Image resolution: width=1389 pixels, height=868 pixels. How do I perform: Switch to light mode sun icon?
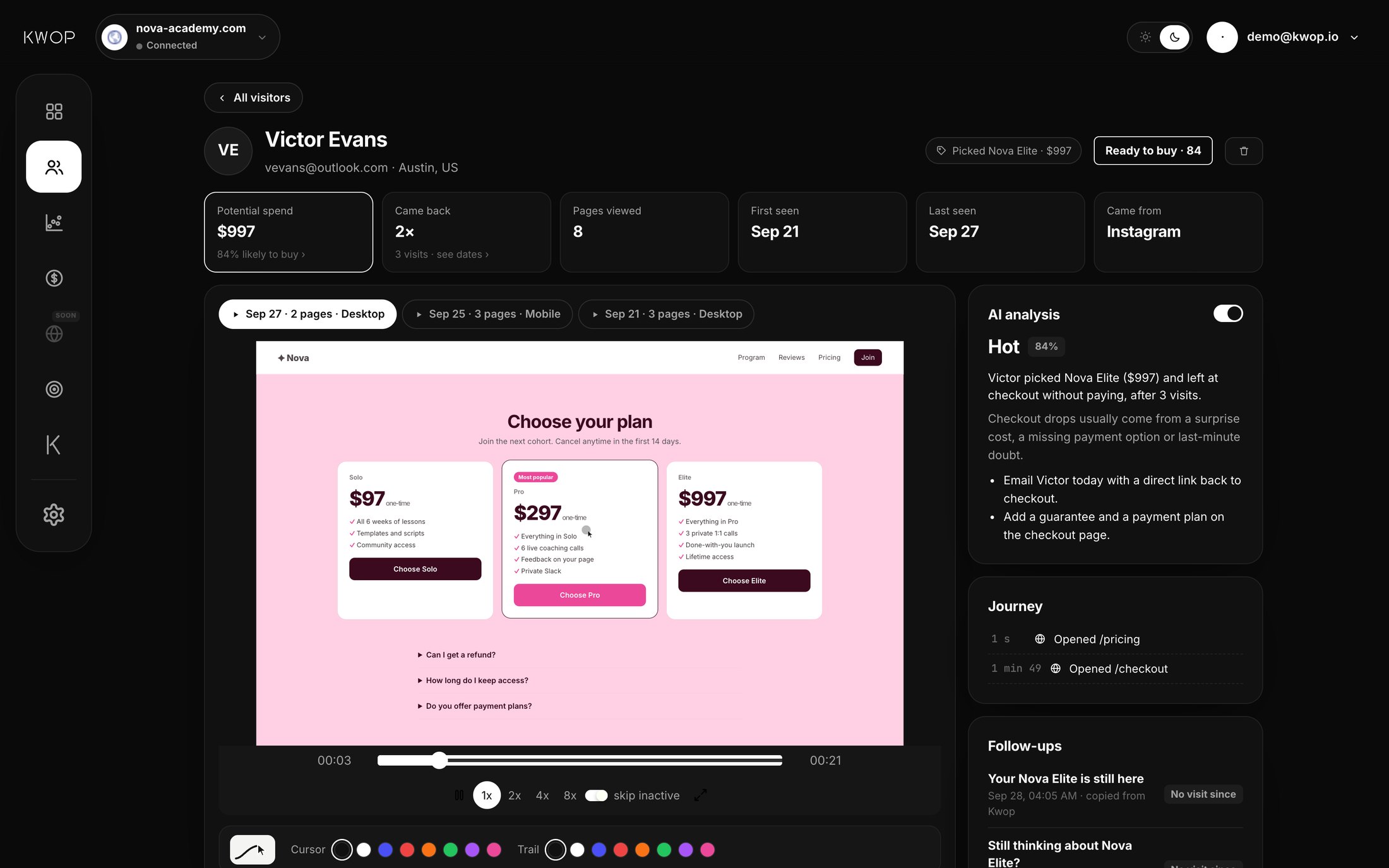coord(1145,37)
